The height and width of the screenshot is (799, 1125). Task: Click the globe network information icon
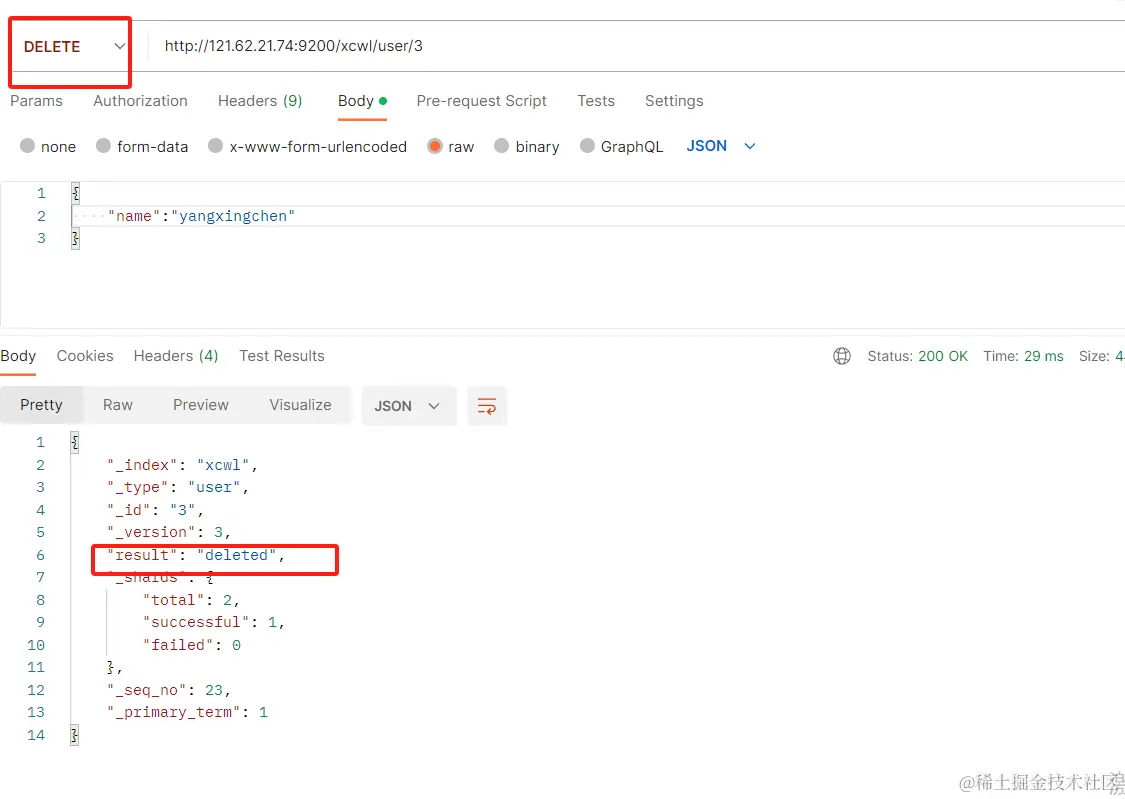842,356
